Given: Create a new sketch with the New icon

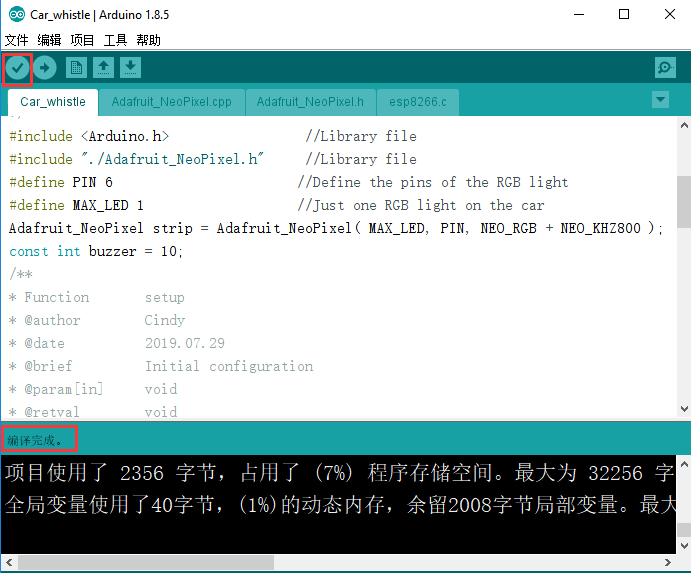Looking at the screenshot, I should [x=76, y=67].
